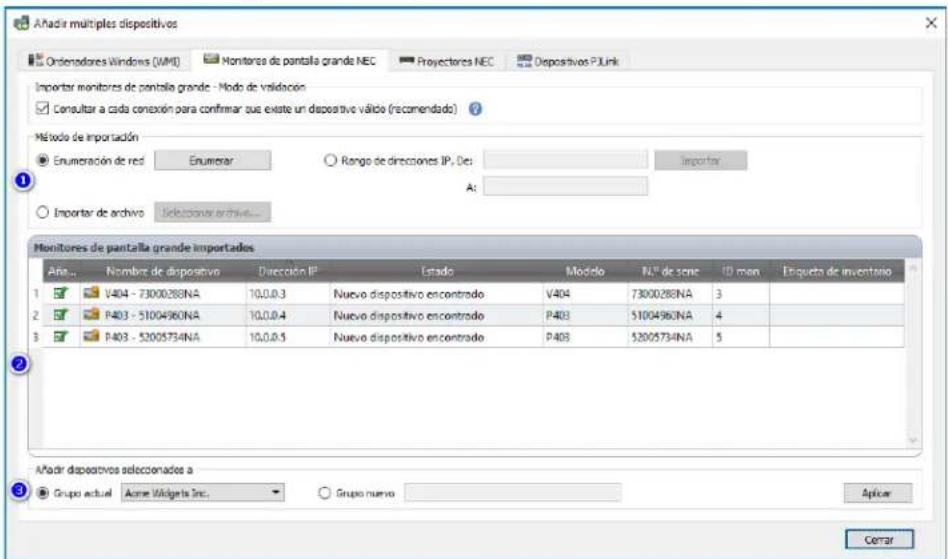This screenshot has height=559, width=948.
Task: Click the Importar button
Action: [x=701, y=161]
